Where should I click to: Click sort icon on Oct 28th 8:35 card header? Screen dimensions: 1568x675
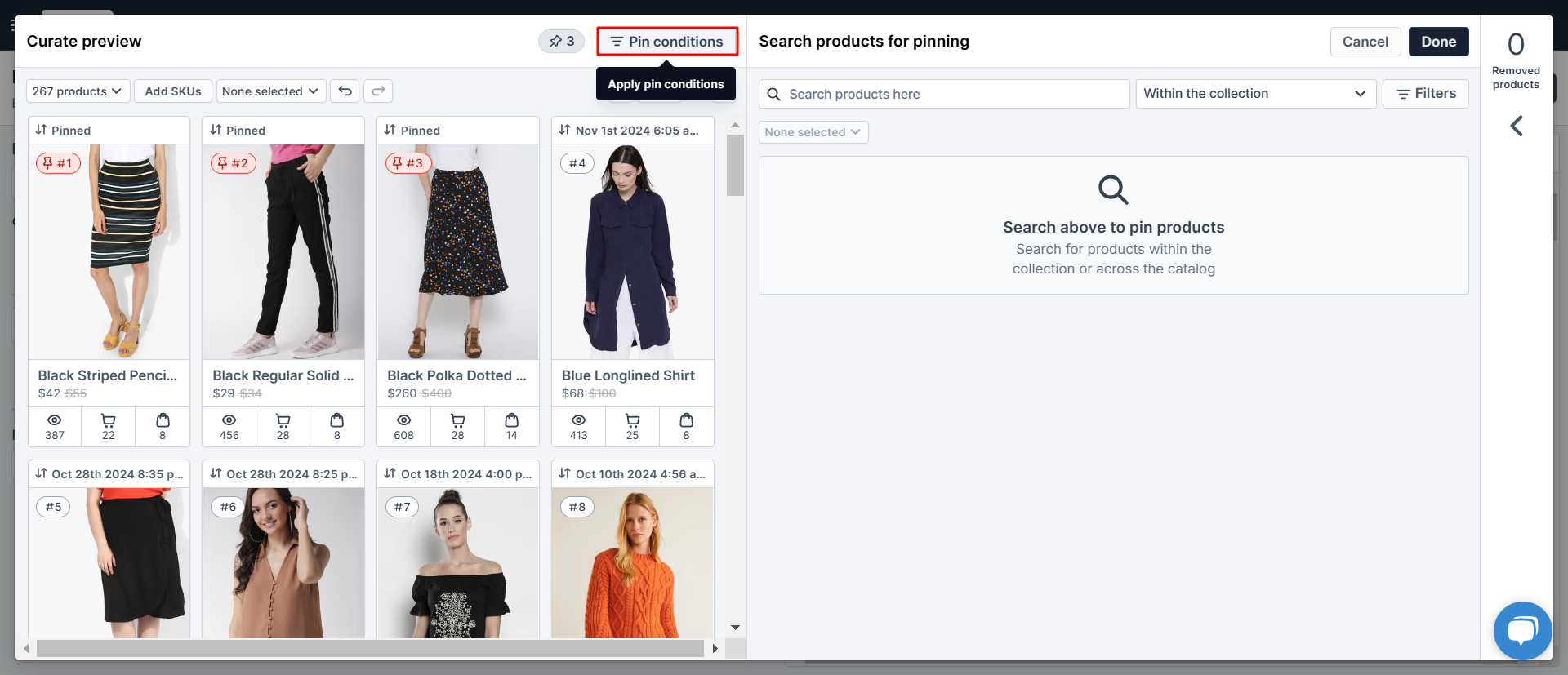click(x=41, y=473)
